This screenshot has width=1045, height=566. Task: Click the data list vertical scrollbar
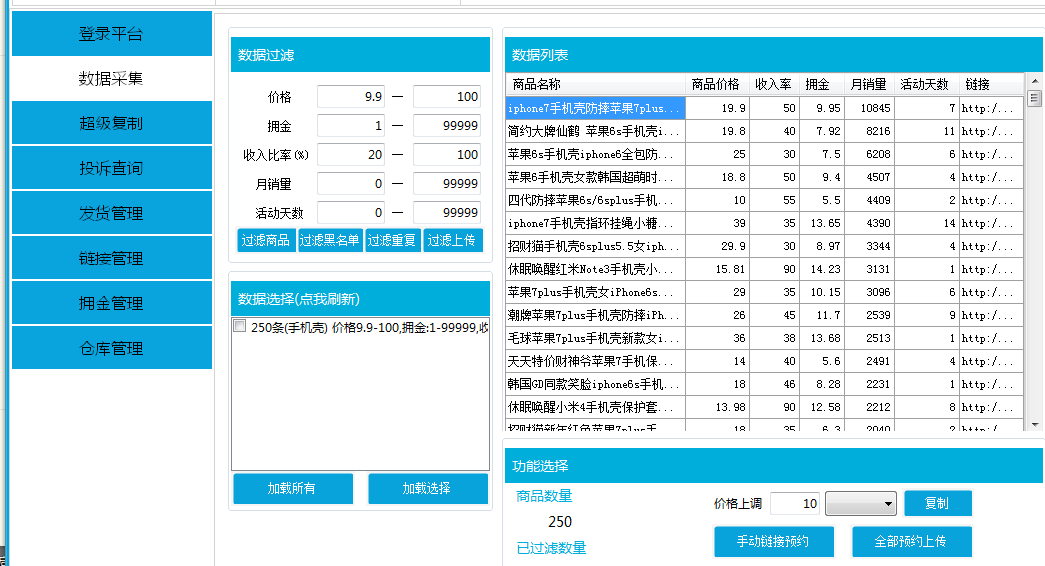click(1034, 250)
